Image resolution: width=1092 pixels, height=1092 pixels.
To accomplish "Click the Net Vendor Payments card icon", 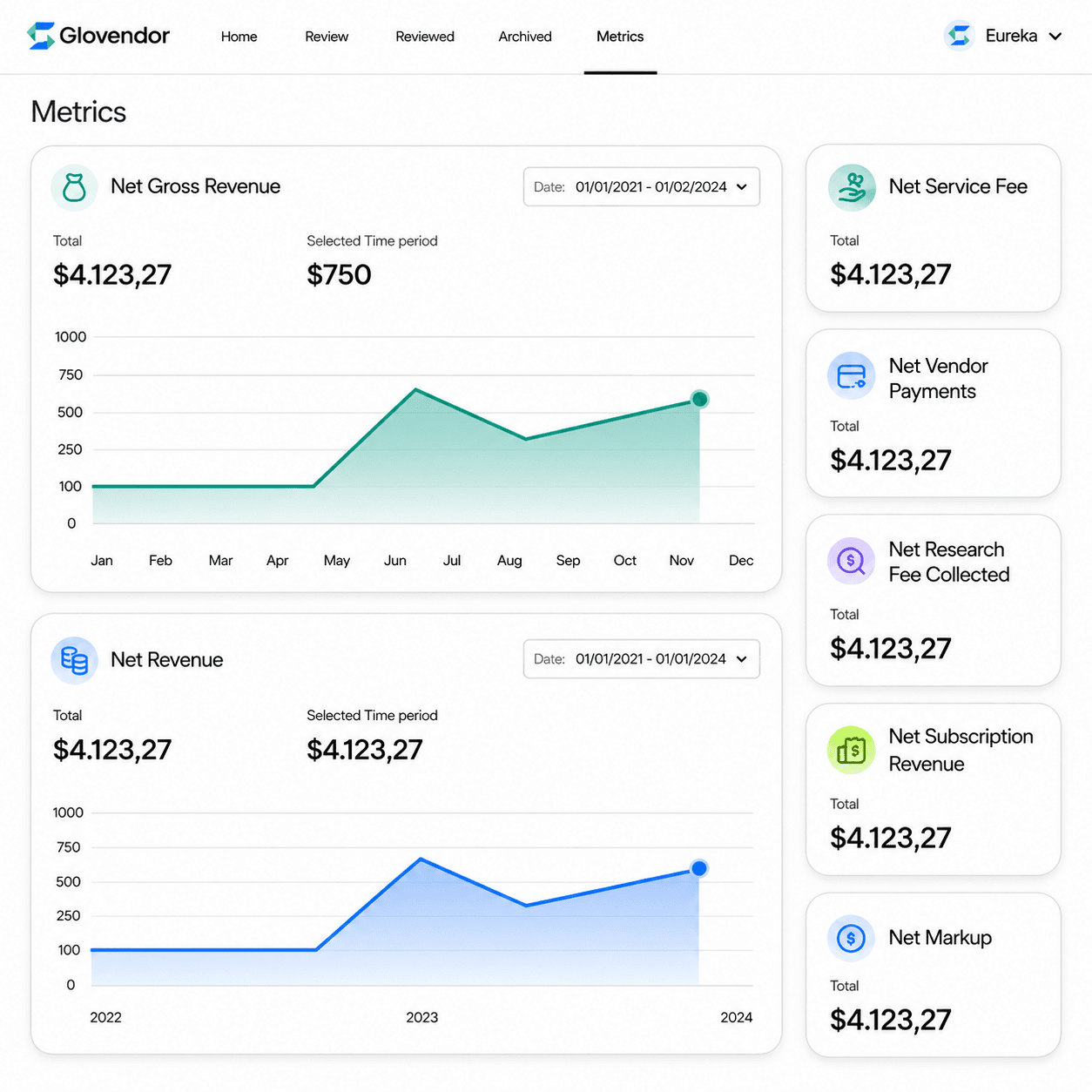I will tap(851, 376).
